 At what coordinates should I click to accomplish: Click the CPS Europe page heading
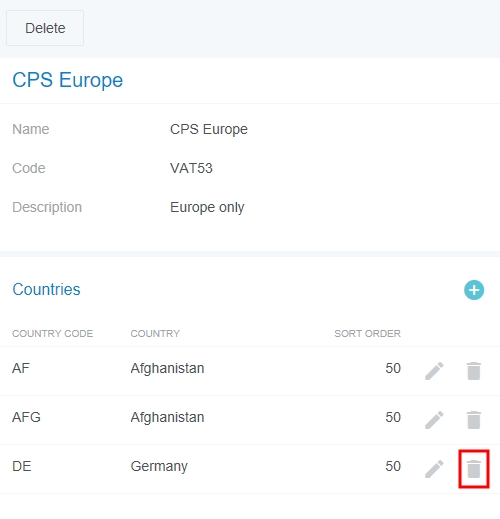pyautogui.click(x=68, y=80)
